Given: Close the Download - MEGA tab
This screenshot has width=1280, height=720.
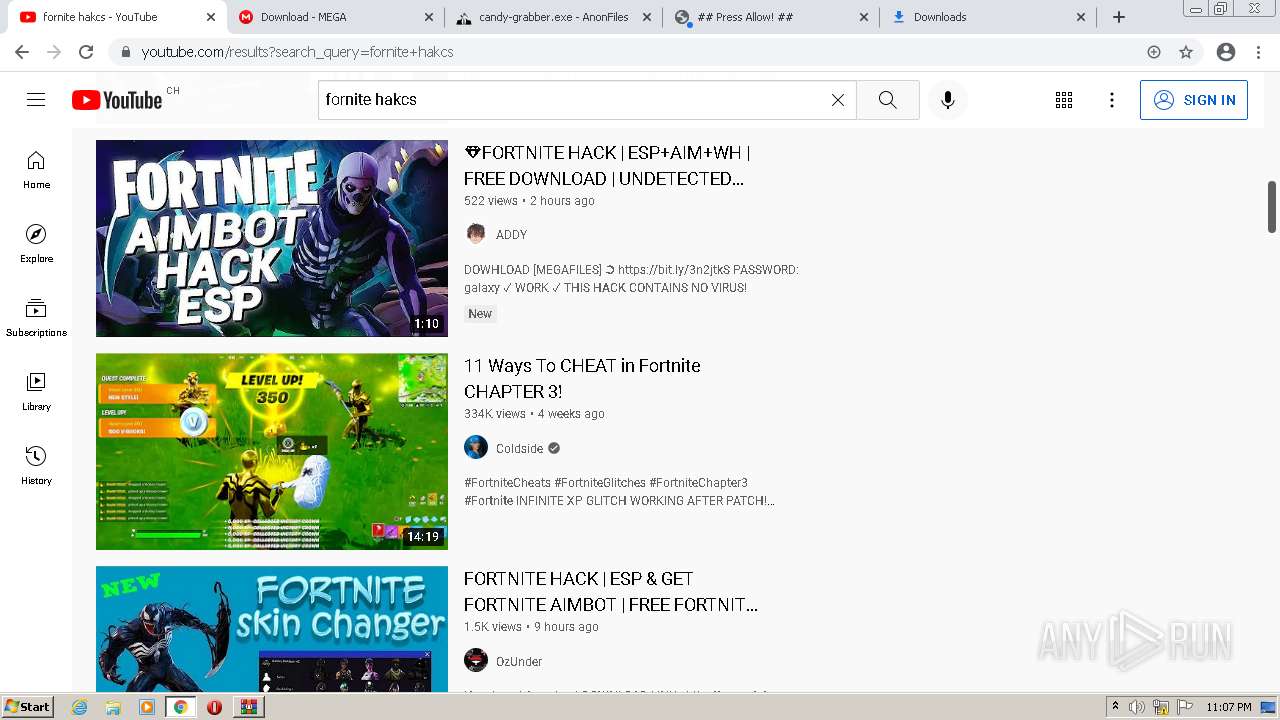Looking at the screenshot, I should point(428,17).
